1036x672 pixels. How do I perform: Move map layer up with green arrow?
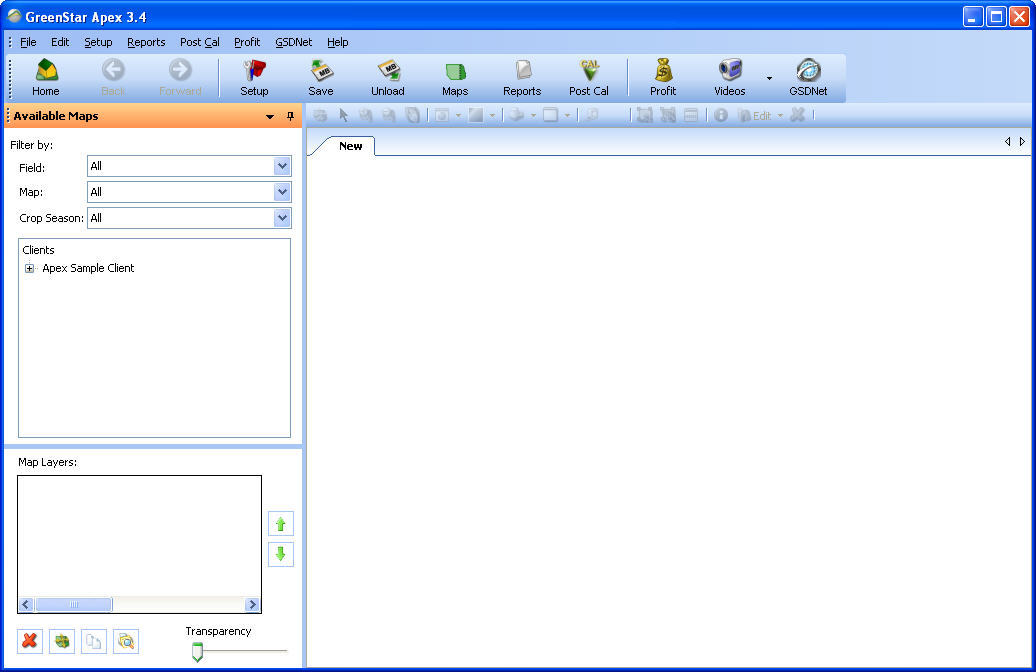pyautogui.click(x=281, y=524)
